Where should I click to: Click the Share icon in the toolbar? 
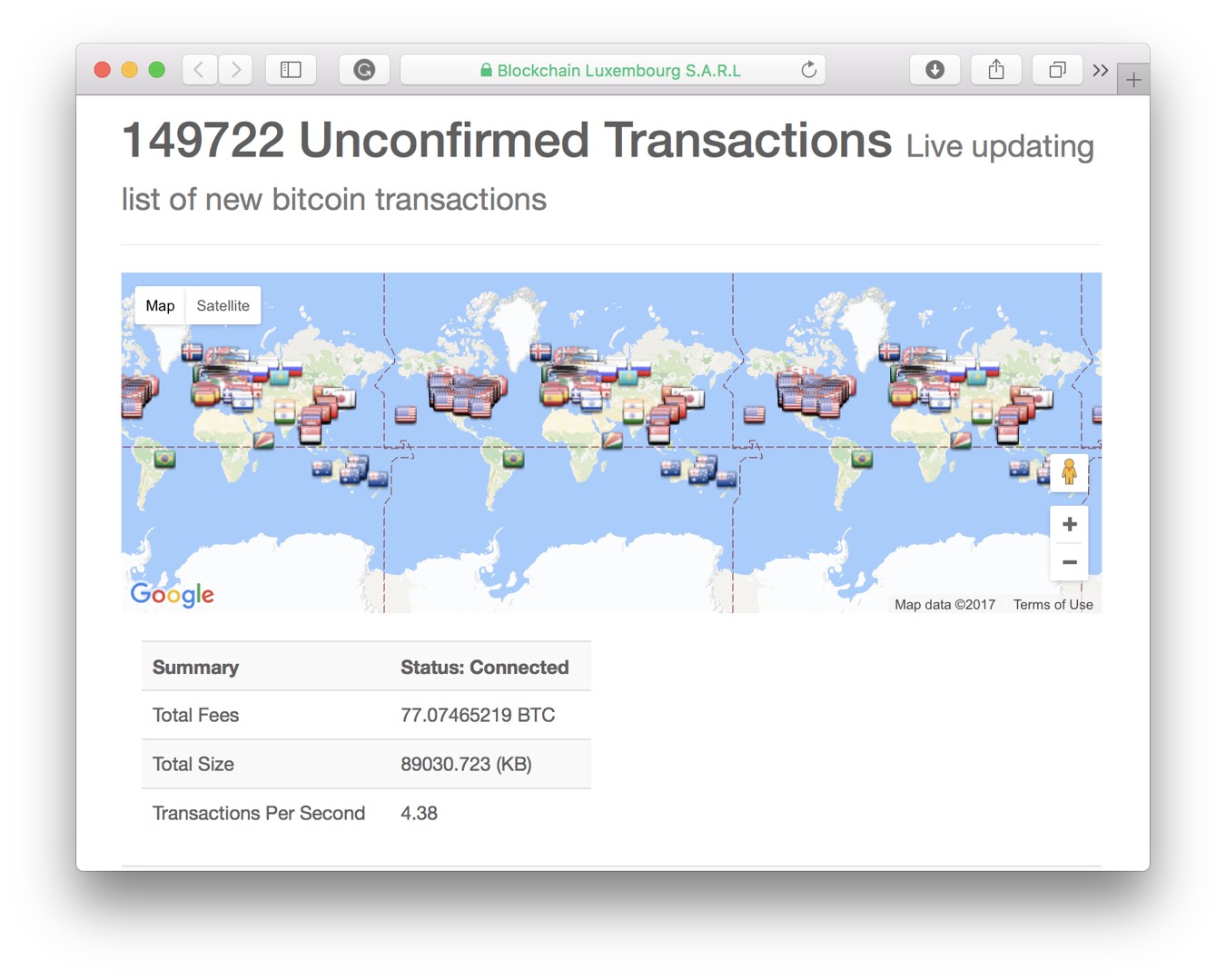(x=996, y=70)
